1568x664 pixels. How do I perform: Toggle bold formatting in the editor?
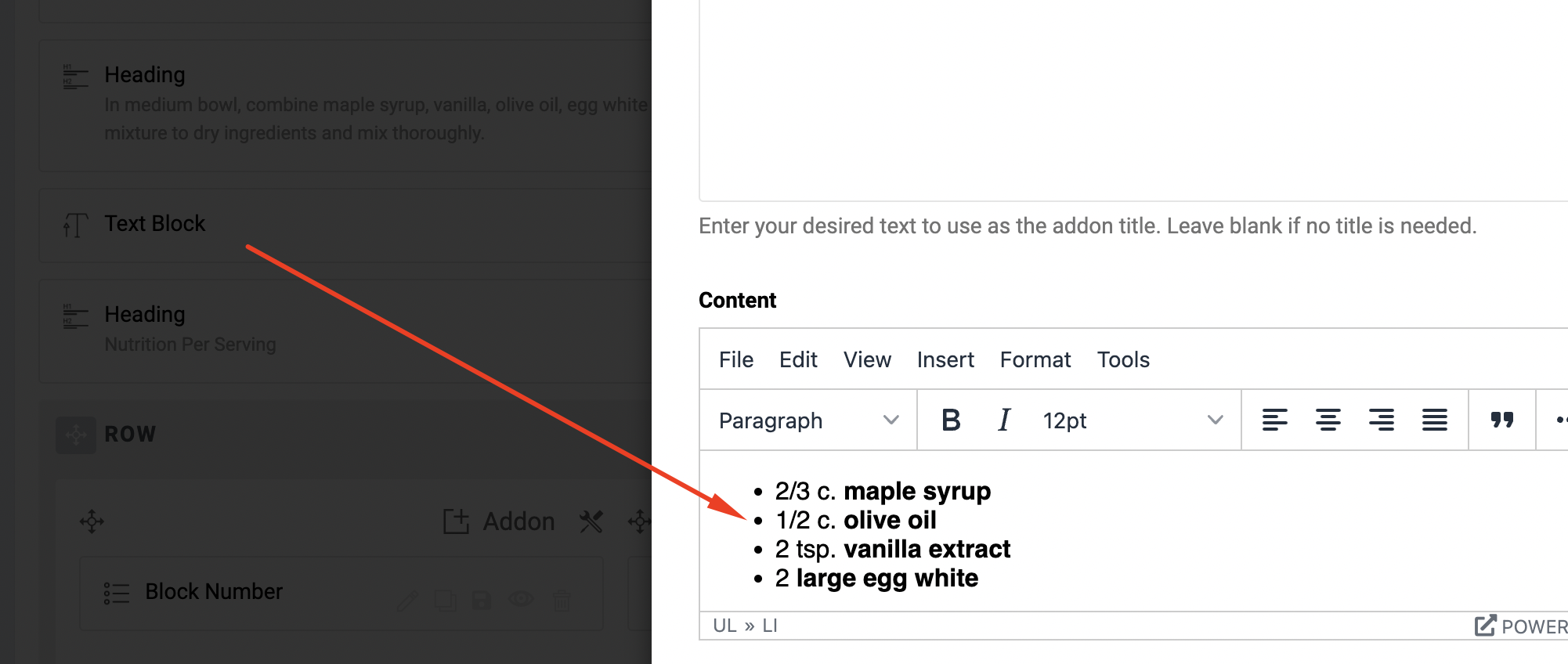click(x=951, y=420)
